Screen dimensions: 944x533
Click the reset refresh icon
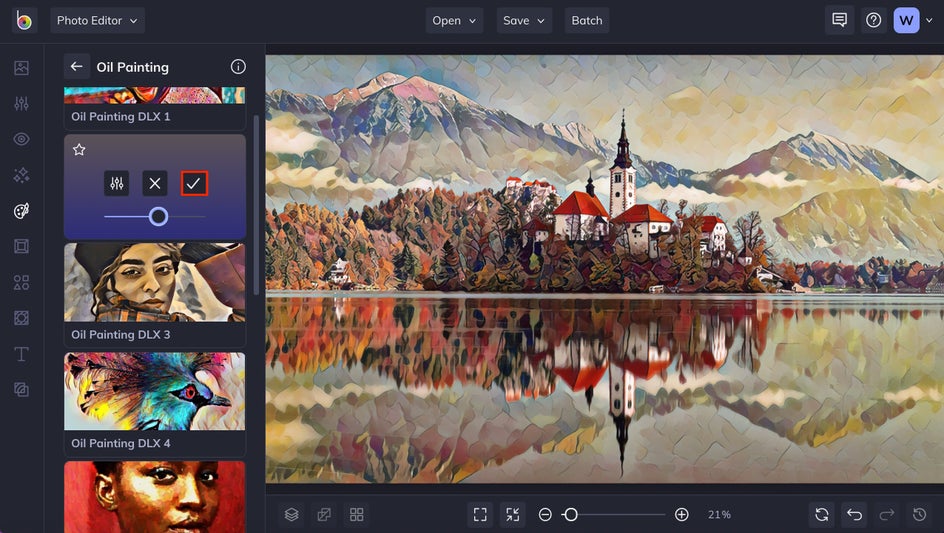pos(822,514)
